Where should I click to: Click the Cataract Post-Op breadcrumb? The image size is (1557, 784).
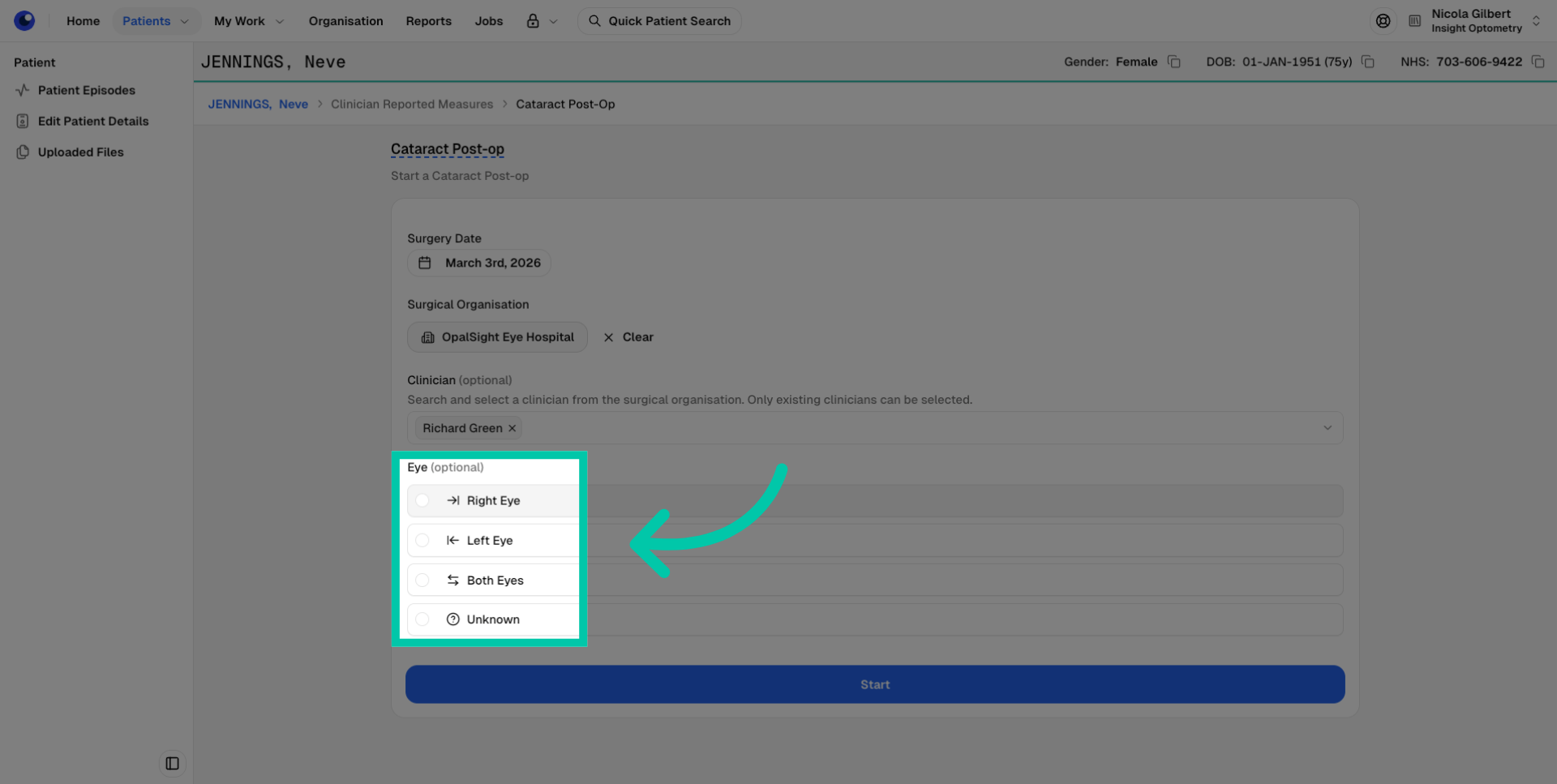(x=565, y=104)
